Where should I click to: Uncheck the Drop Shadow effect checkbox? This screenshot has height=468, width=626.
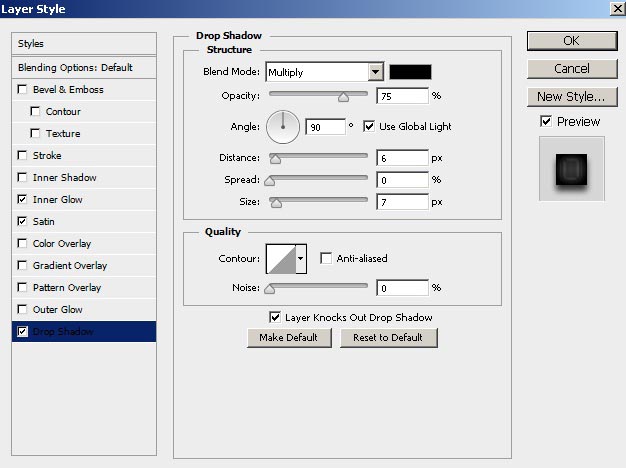pyautogui.click(x=22, y=331)
